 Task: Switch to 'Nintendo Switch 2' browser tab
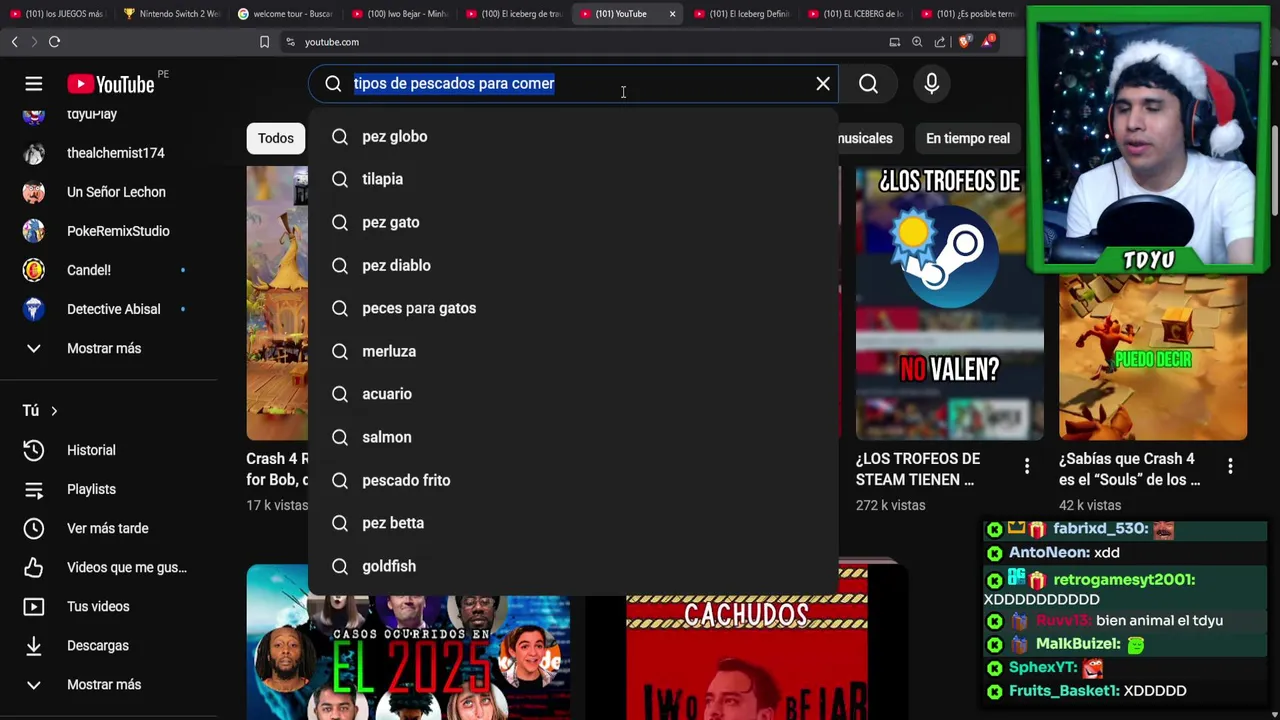pyautogui.click(x=171, y=14)
